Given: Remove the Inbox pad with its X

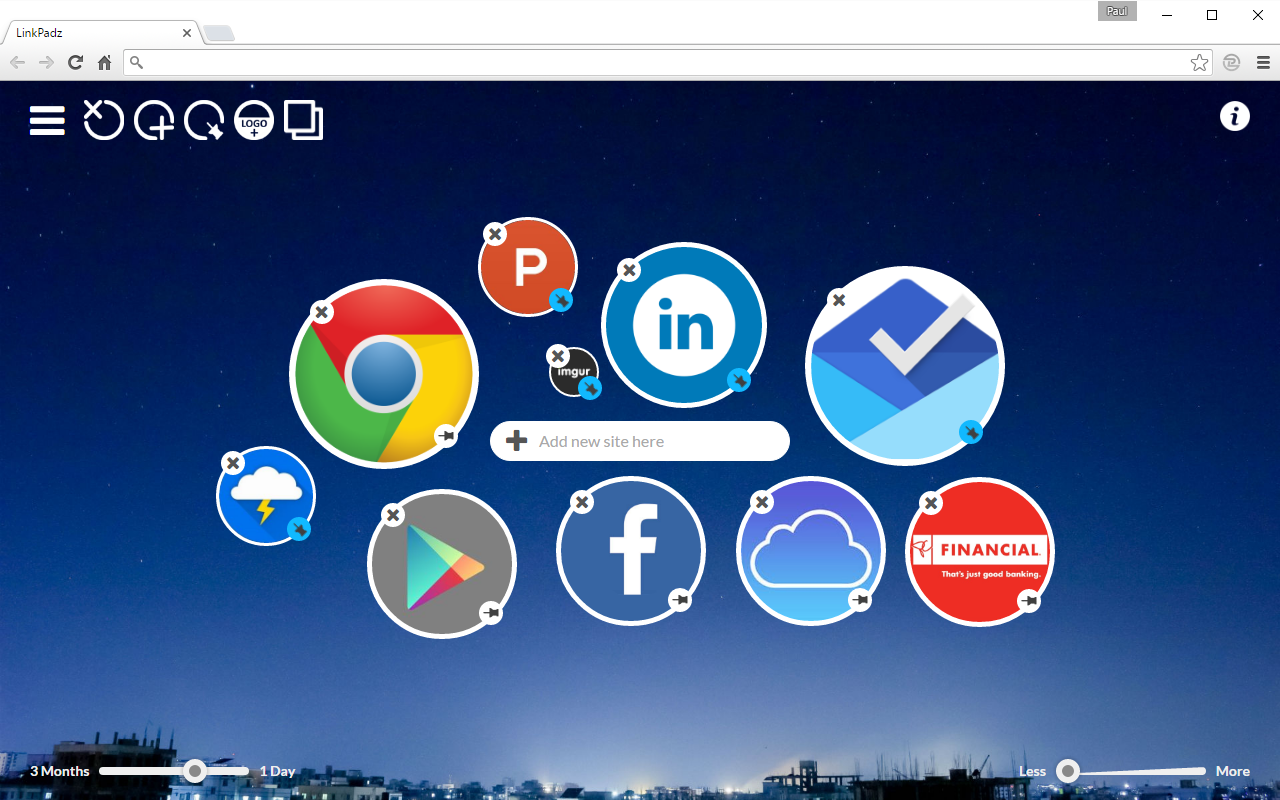Looking at the screenshot, I should pyautogui.click(x=839, y=299).
